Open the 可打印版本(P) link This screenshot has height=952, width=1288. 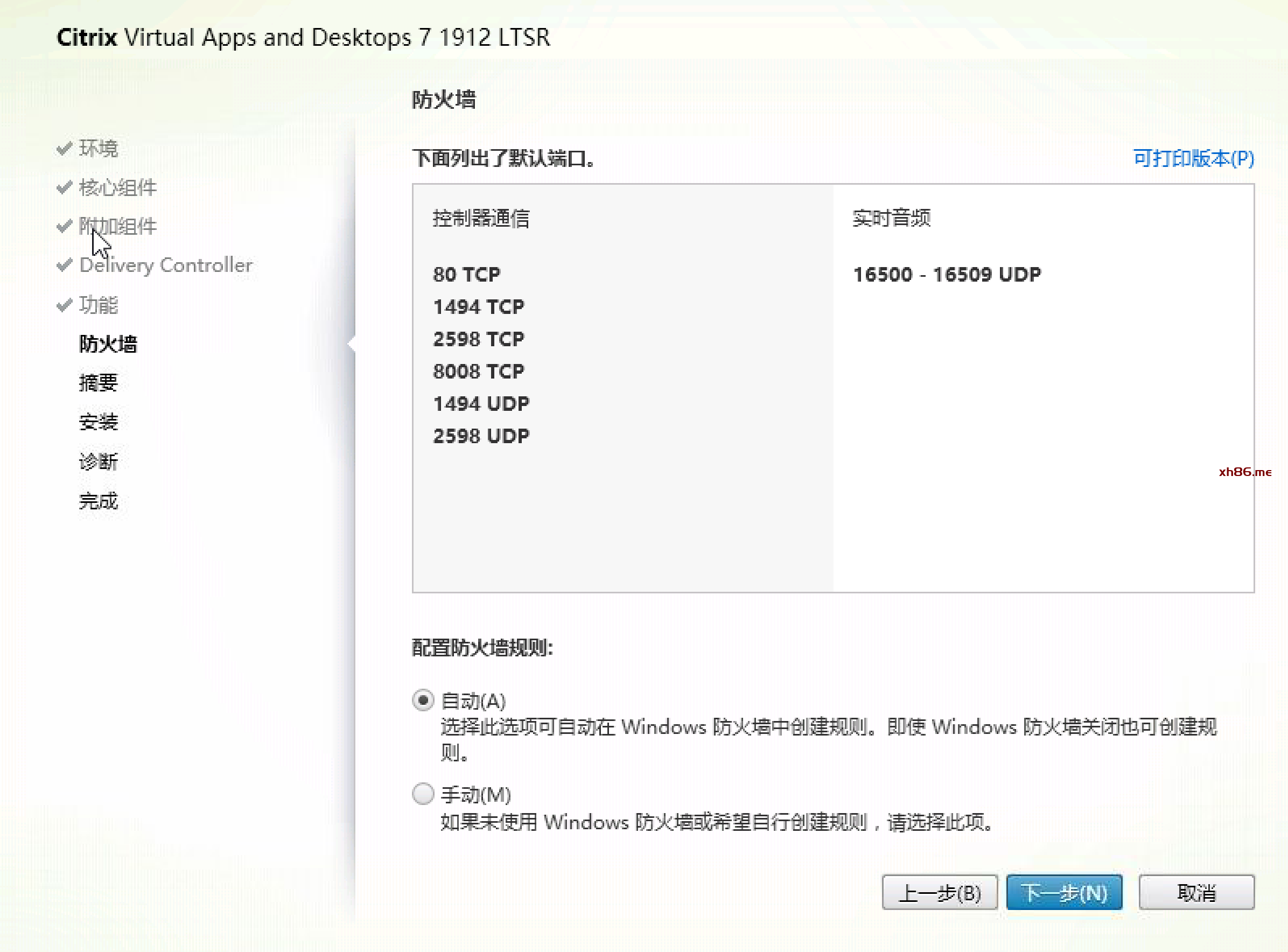pos(1193,158)
